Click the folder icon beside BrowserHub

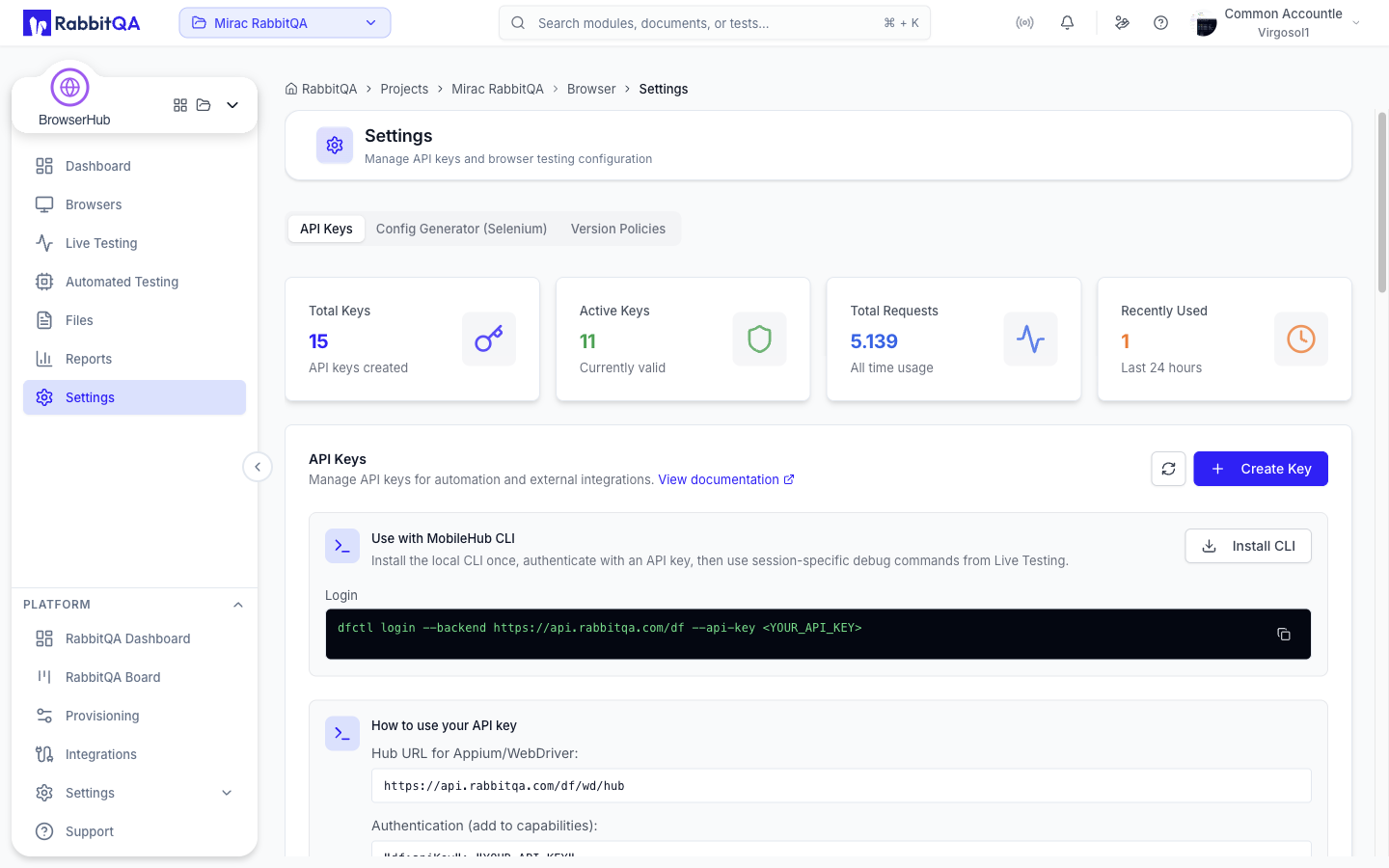pos(204,105)
